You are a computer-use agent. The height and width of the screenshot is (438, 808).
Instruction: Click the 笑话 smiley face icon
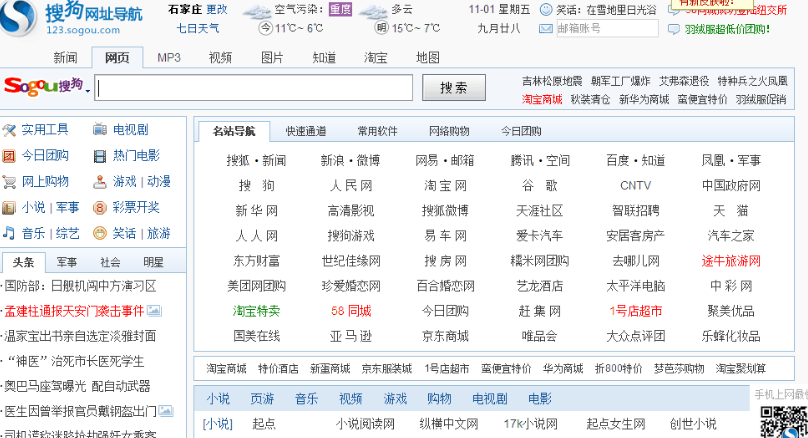click(x=100, y=233)
